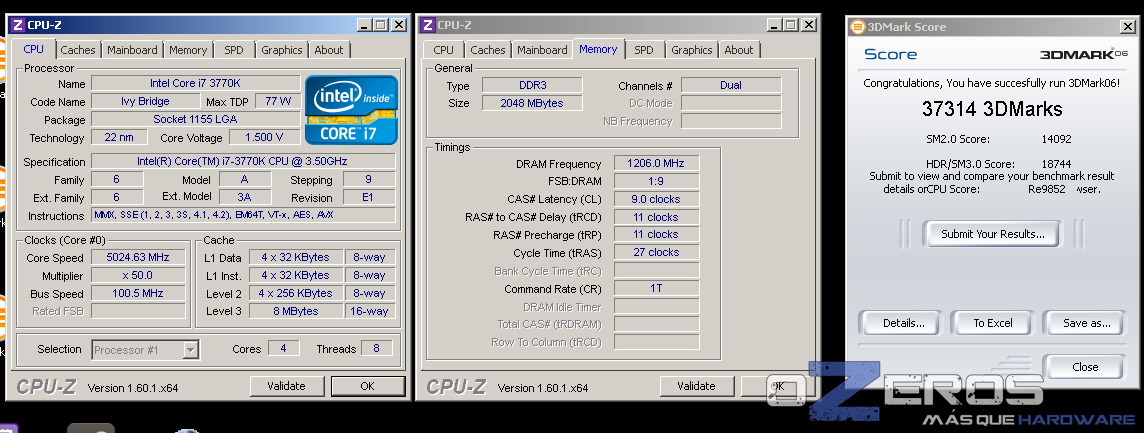Click the Multiplier x 50.0 value

click(x=139, y=275)
